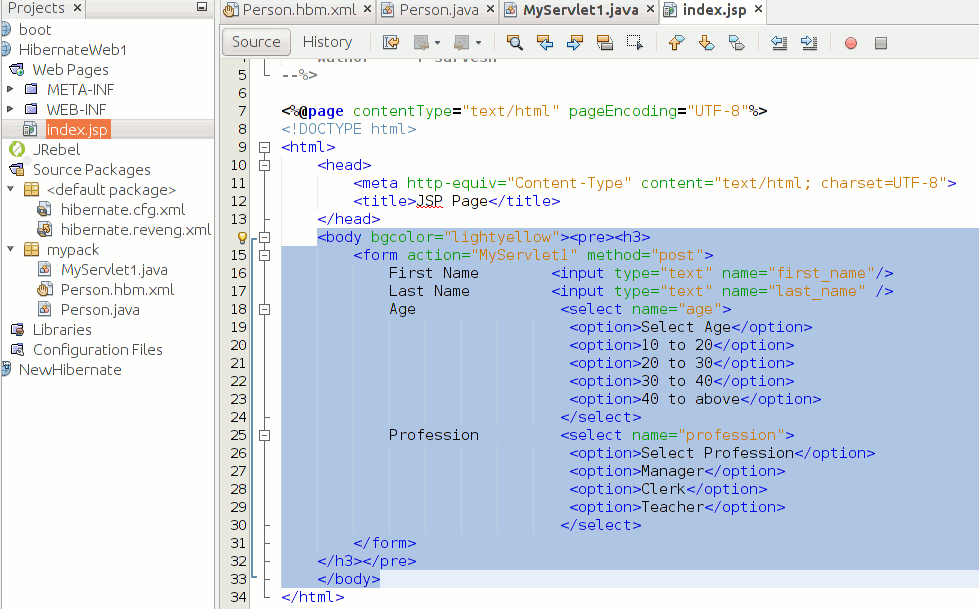
Task: Collapse the mypack package node
Action: click(x=11, y=250)
